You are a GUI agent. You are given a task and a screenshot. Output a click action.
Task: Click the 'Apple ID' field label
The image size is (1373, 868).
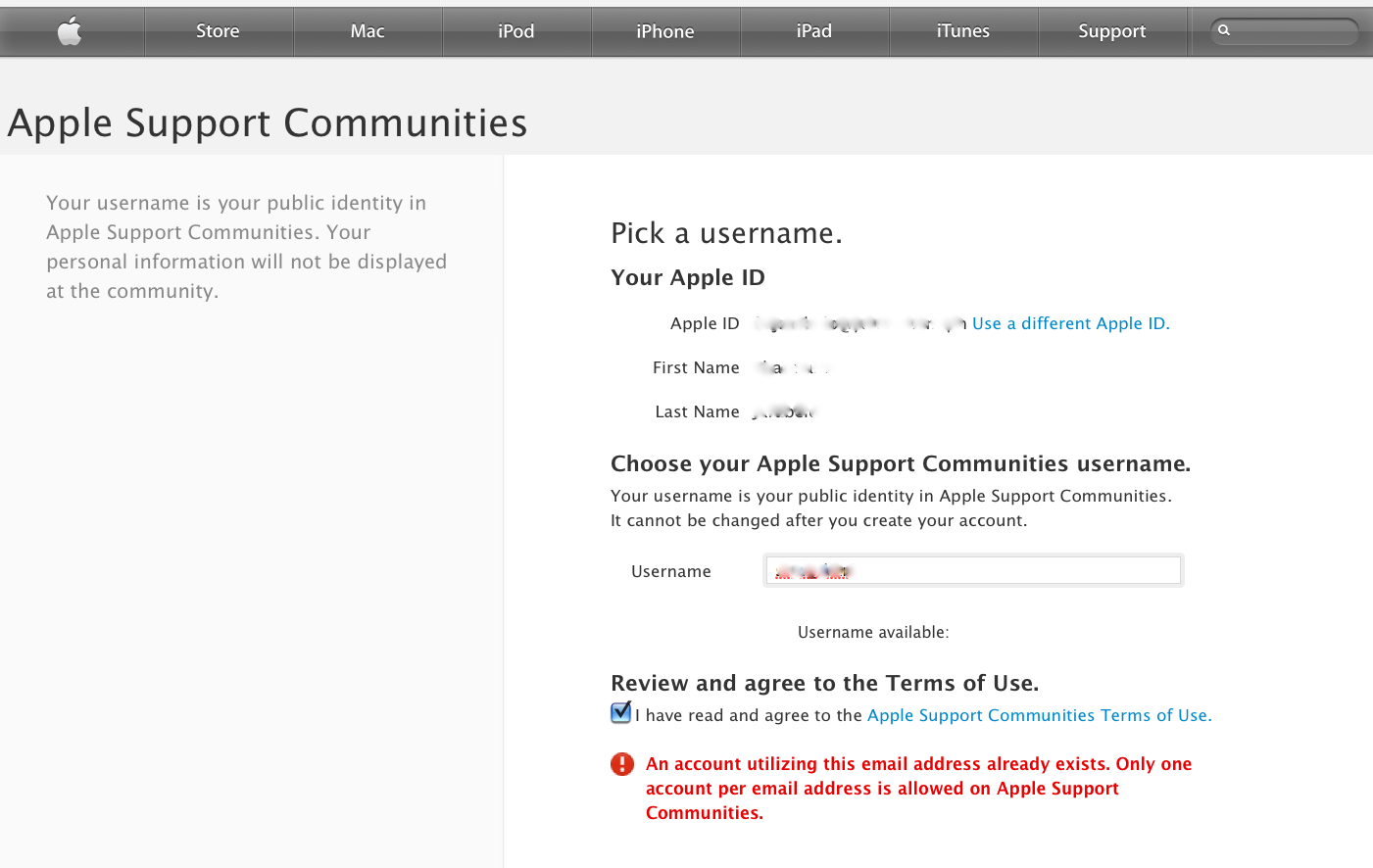coord(705,323)
